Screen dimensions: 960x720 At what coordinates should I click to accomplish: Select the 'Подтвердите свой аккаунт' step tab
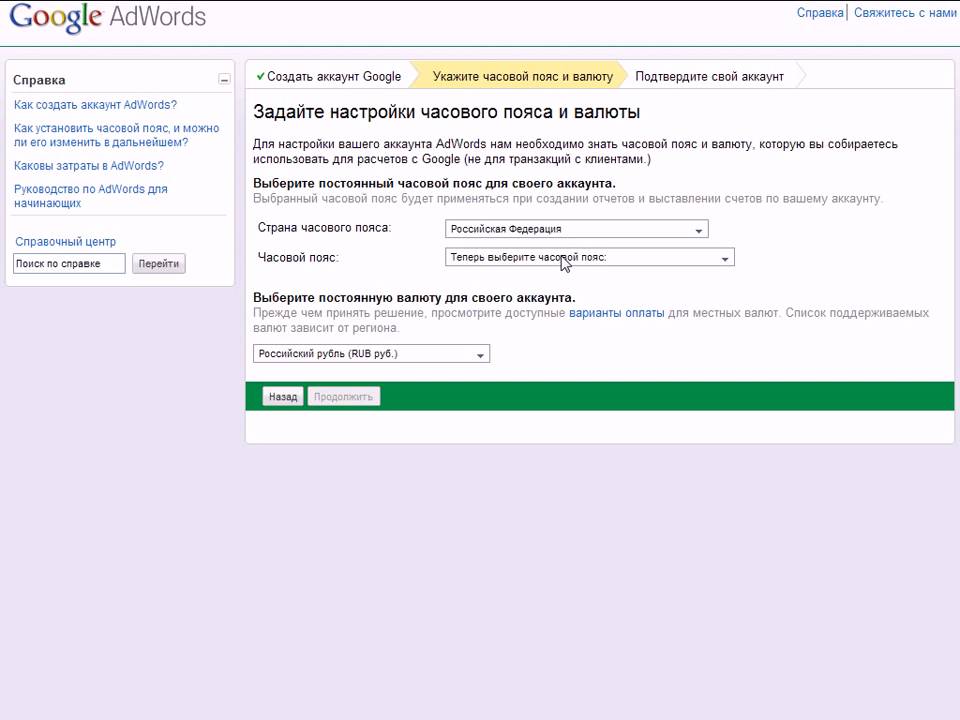click(709, 77)
